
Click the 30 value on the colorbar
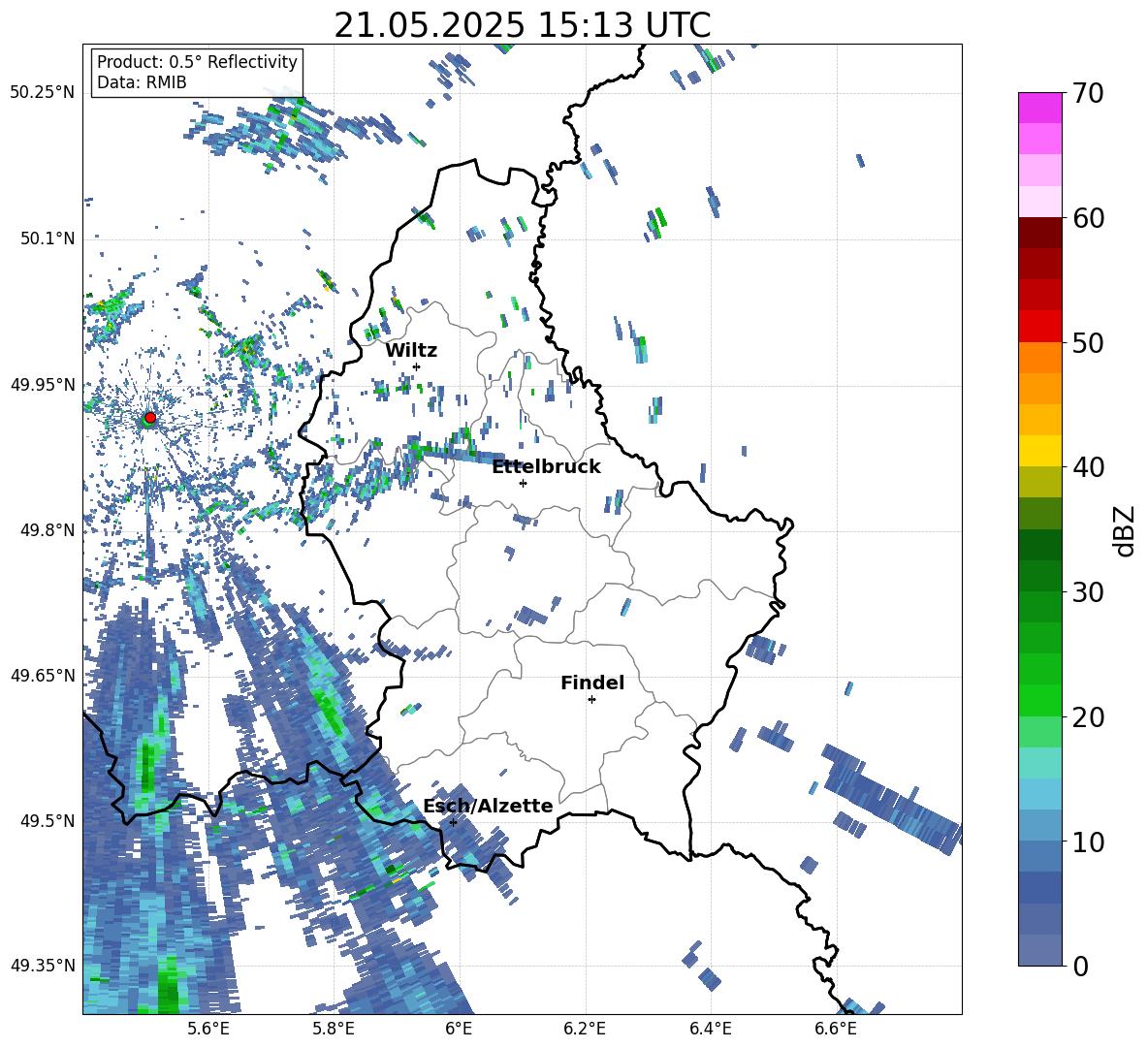pos(1088,592)
